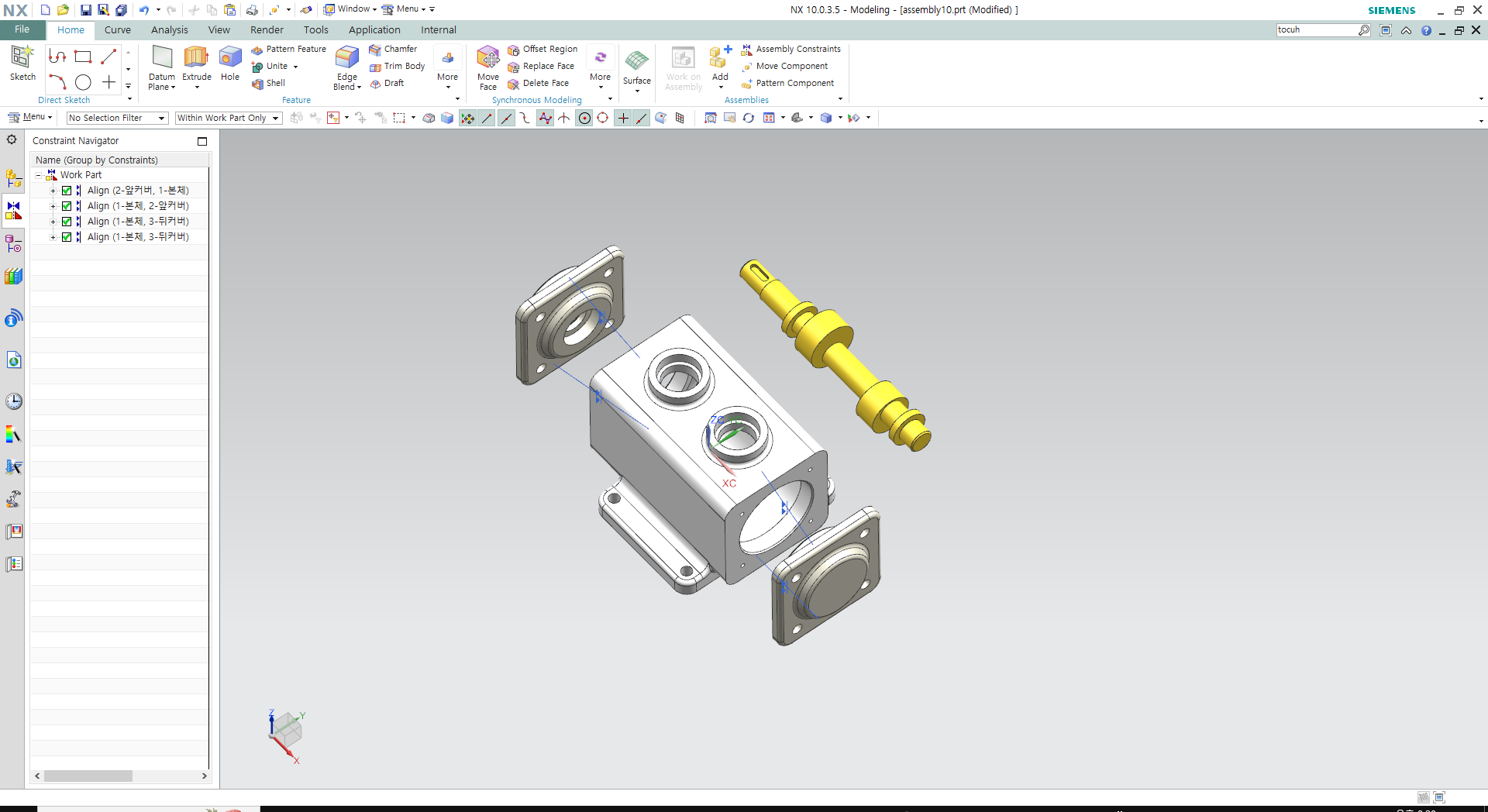Viewport: 1488px width, 812px height.
Task: Use the Trim Body command
Action: click(x=397, y=67)
